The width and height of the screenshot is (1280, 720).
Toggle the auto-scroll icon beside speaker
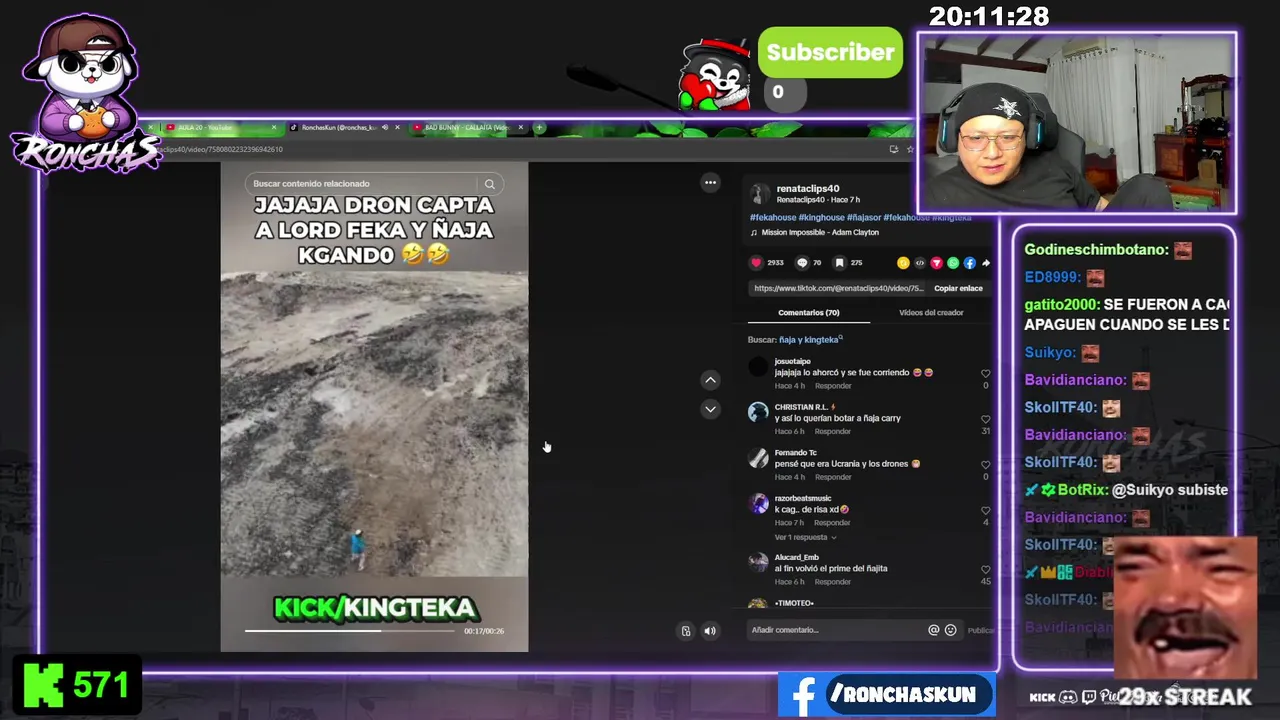(686, 631)
